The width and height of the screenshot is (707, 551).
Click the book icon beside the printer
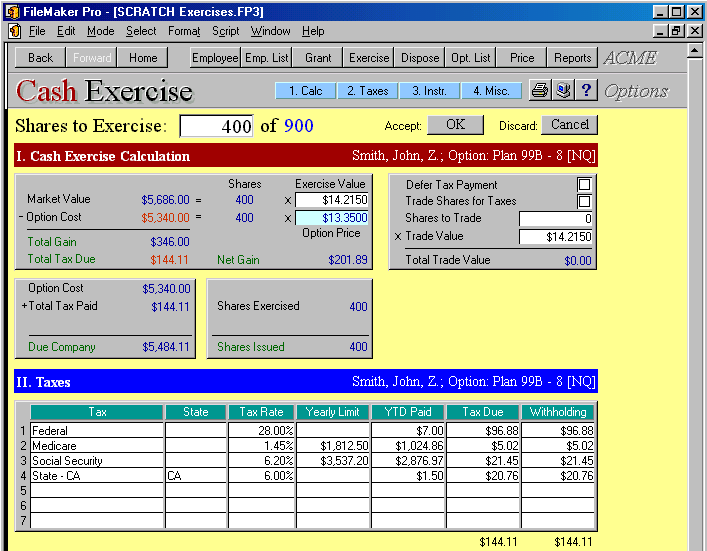(563, 91)
